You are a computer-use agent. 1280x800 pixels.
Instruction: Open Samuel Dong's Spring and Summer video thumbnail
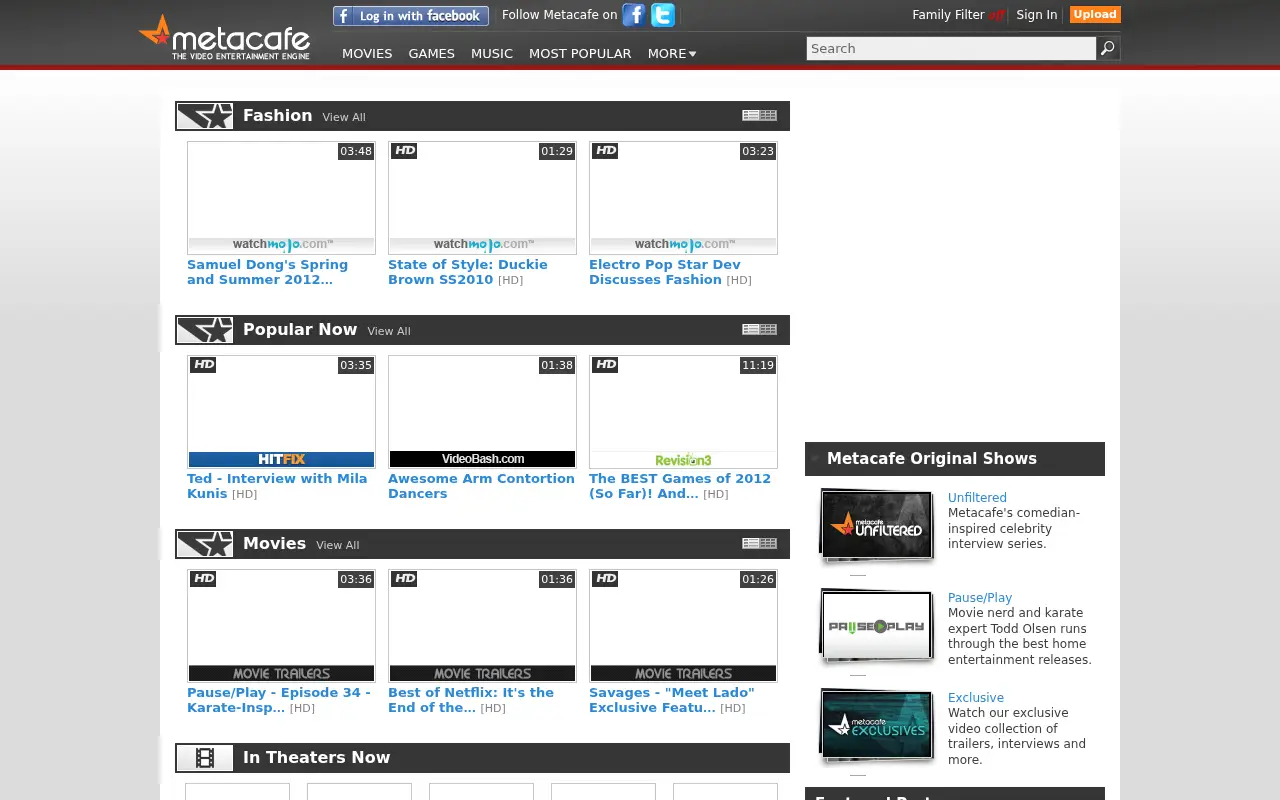pos(281,197)
